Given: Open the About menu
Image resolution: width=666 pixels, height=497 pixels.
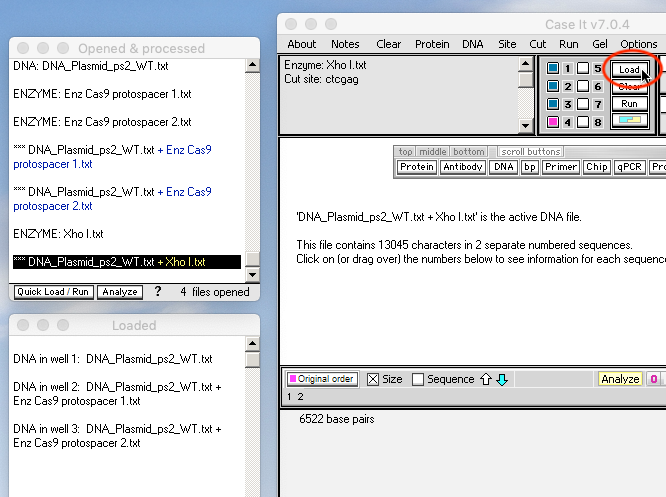Looking at the screenshot, I should click(302, 44).
